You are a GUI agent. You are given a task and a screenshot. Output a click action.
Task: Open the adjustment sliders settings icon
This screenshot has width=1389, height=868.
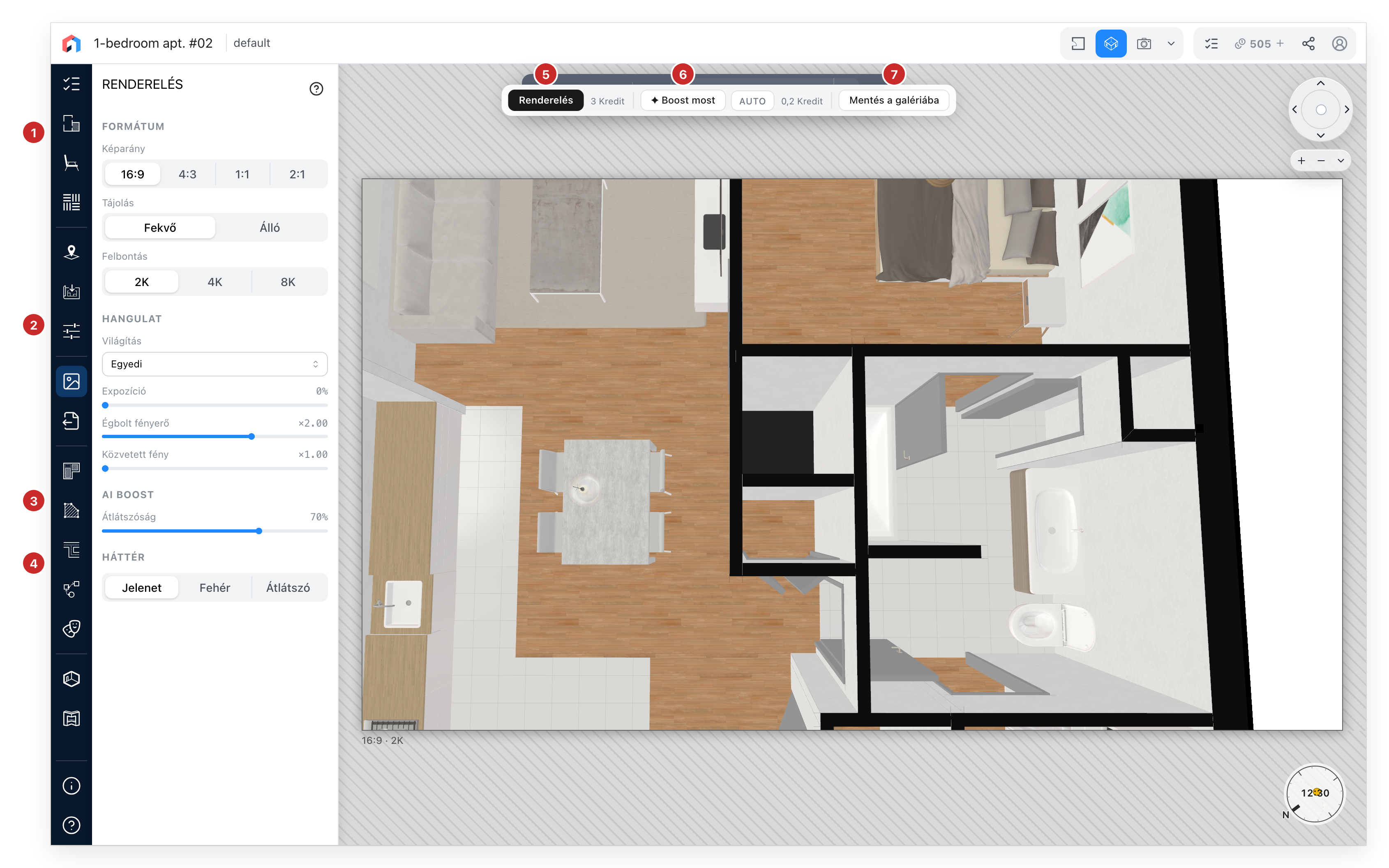71,331
